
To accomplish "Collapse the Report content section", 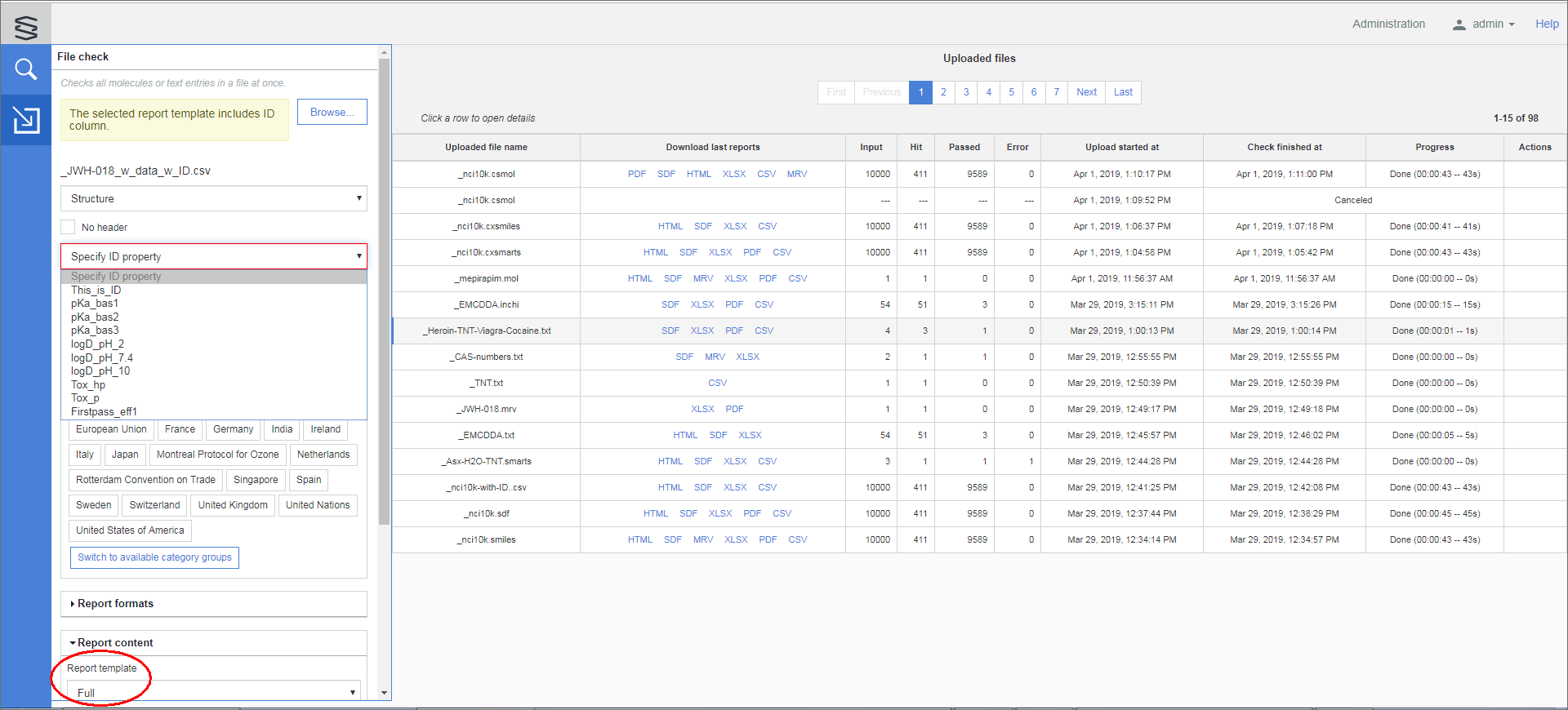I will 115,643.
